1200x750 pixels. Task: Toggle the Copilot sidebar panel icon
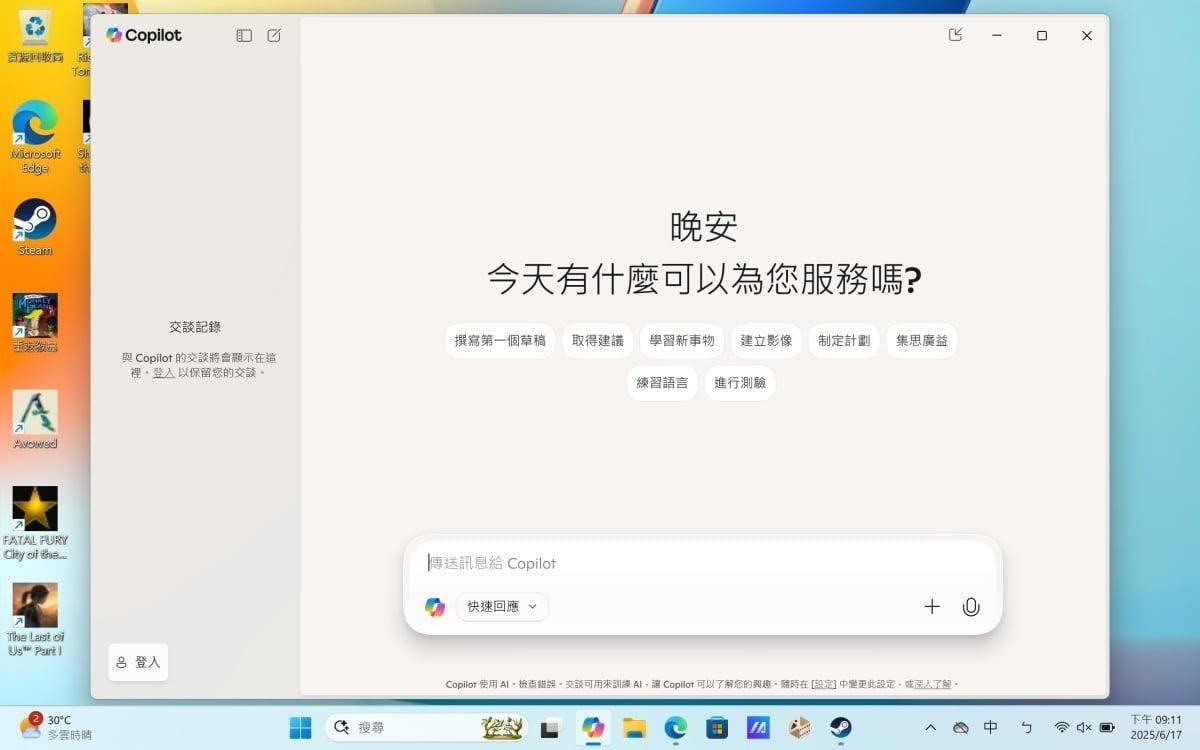click(244, 35)
